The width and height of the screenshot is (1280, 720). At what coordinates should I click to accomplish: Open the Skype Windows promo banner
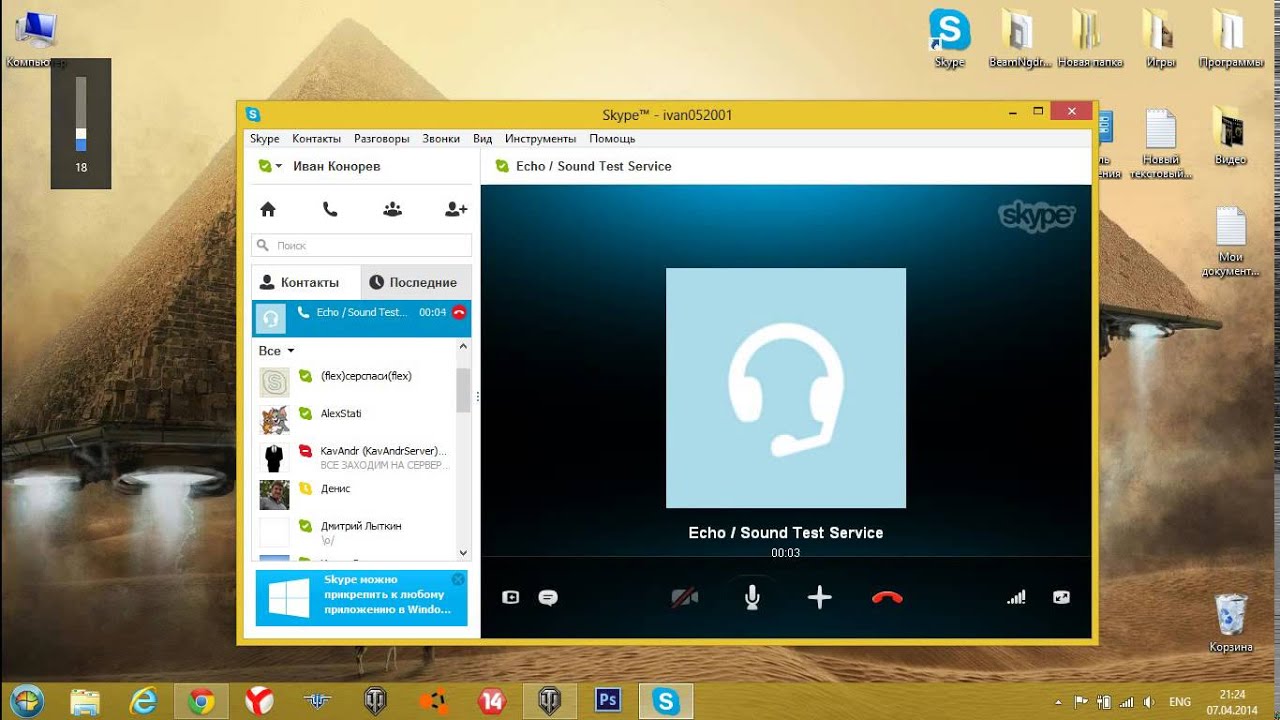coord(361,598)
